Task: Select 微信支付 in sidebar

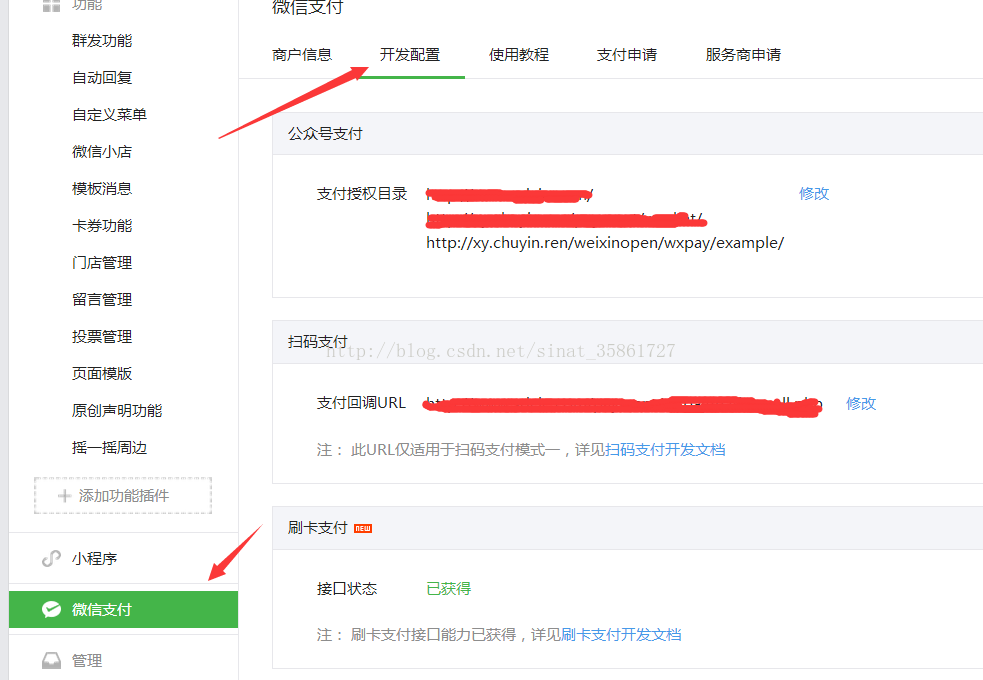Action: (x=124, y=609)
